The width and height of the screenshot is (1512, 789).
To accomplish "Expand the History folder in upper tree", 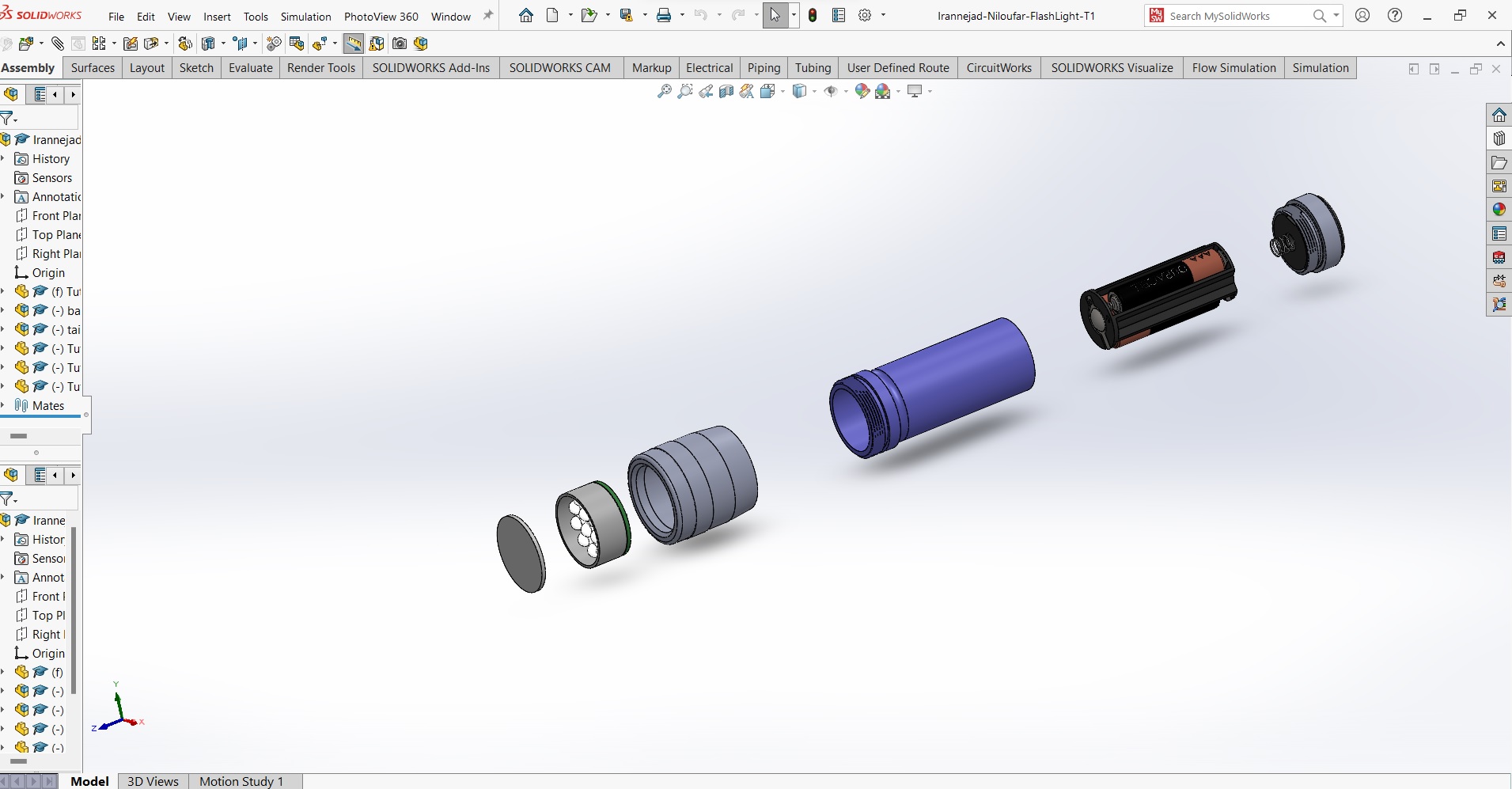I will pyautogui.click(x=3, y=159).
